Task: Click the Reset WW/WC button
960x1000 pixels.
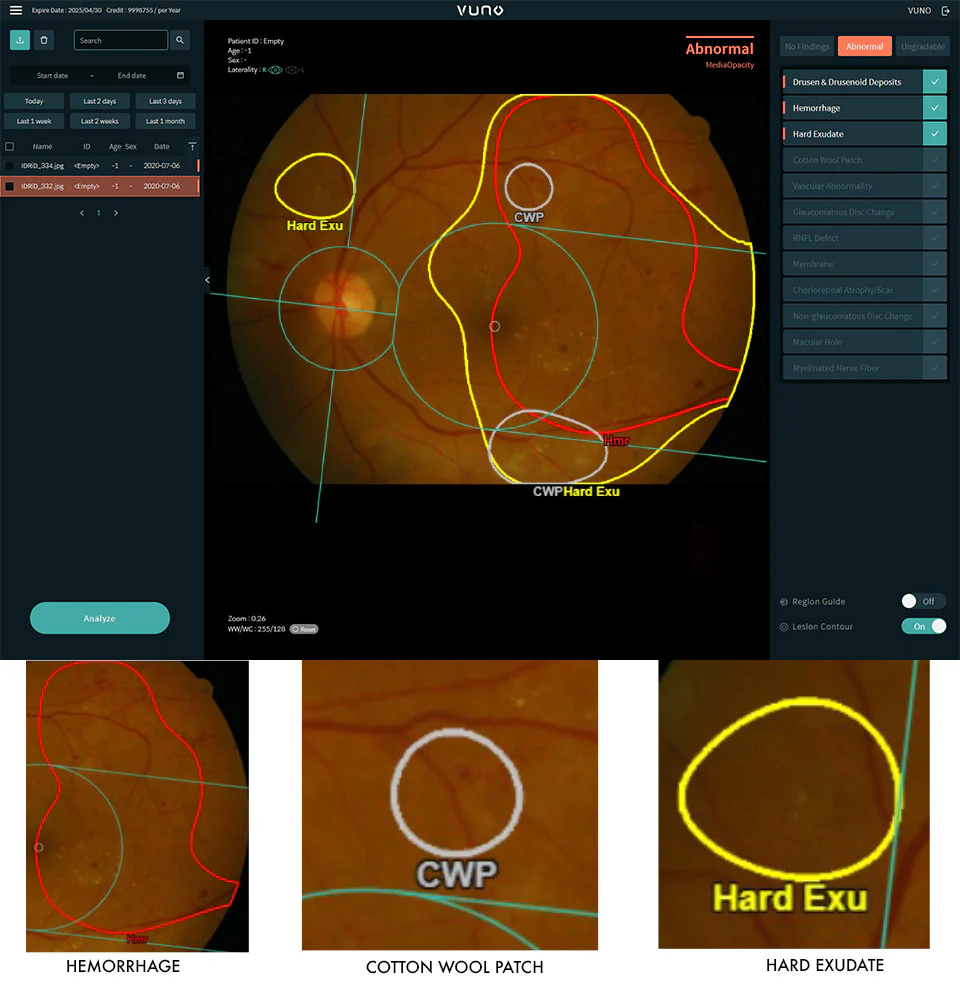Action: pos(304,629)
